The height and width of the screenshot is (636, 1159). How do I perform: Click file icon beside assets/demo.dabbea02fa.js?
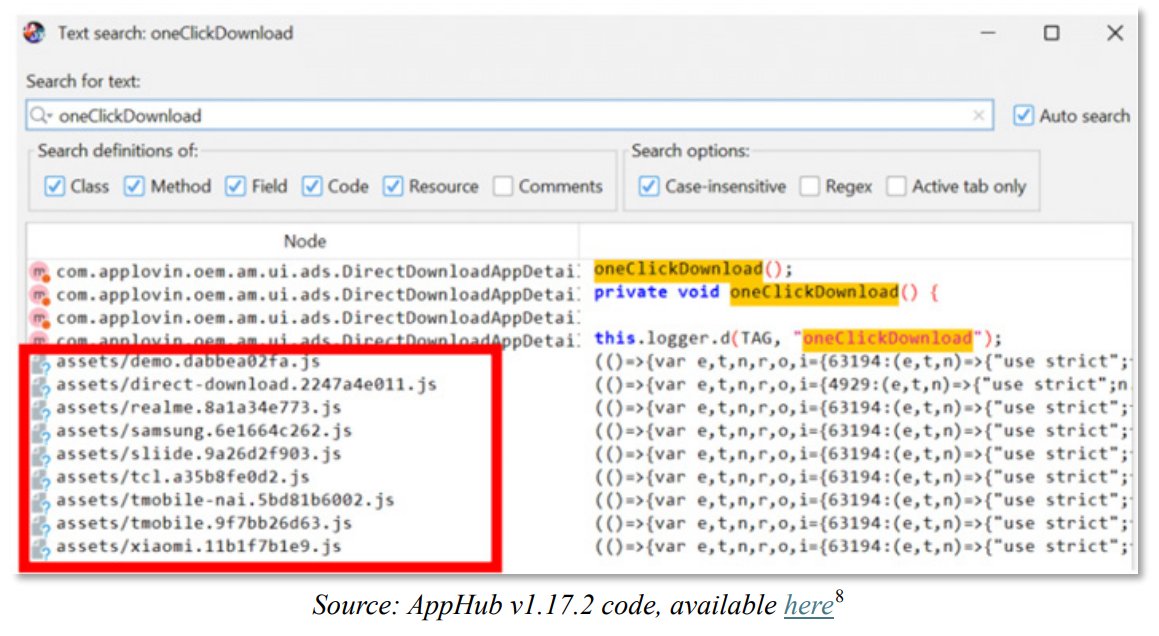point(40,363)
